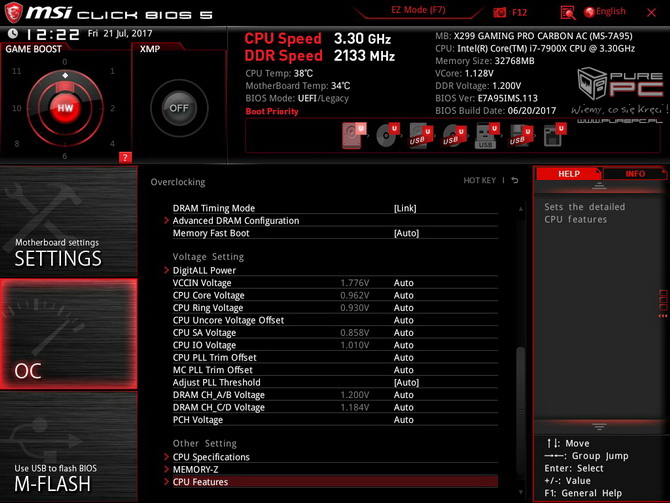This screenshot has height=503, width=670.
Task: Open DRAM Timing Mode [Link] options
Action: [x=405, y=208]
